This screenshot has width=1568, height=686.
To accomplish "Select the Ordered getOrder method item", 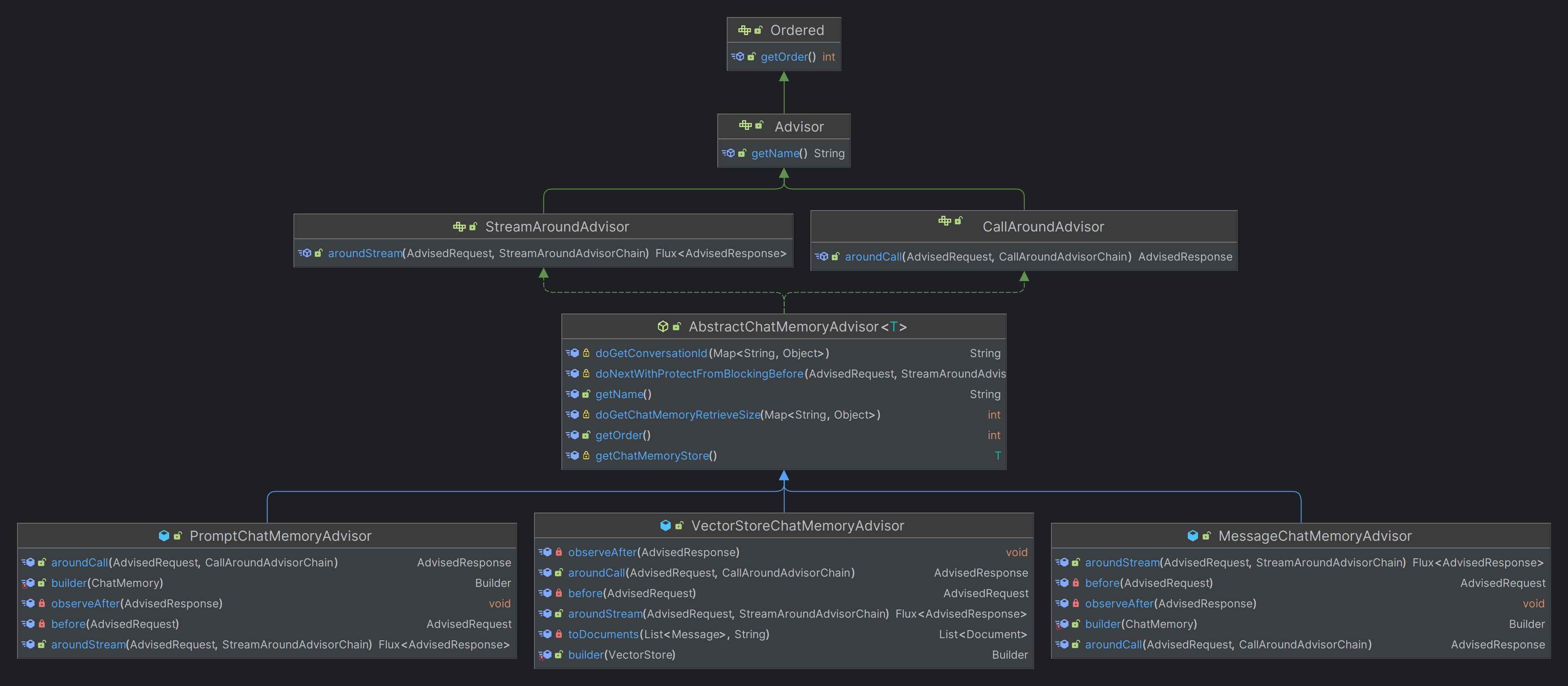I will point(783,56).
